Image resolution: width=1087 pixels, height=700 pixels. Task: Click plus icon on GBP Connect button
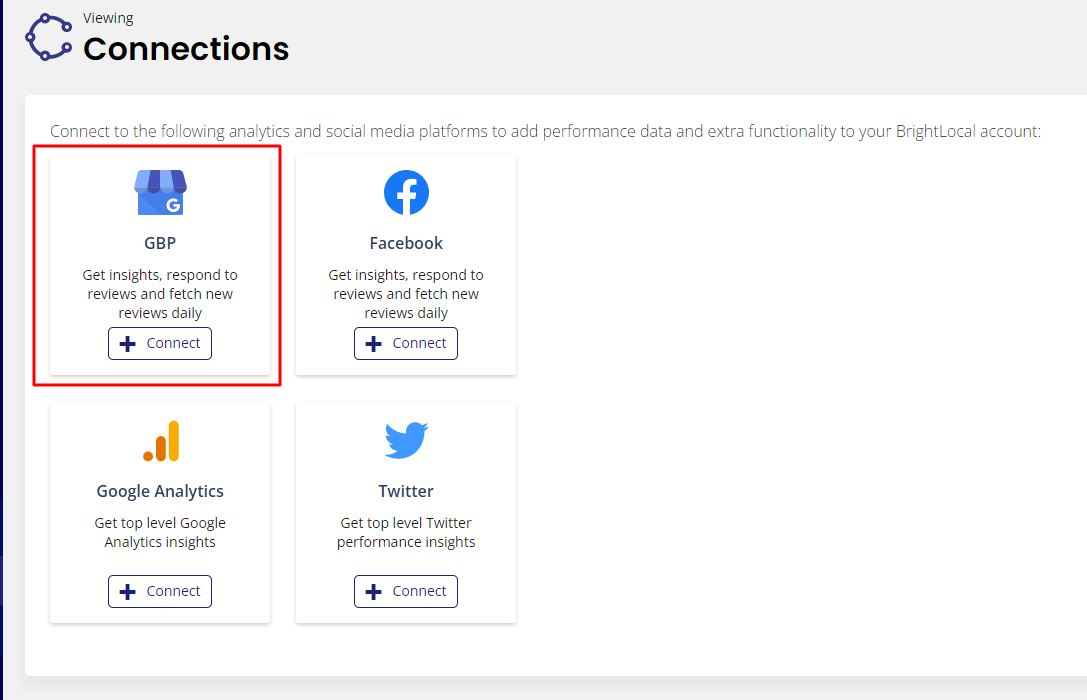coord(128,344)
